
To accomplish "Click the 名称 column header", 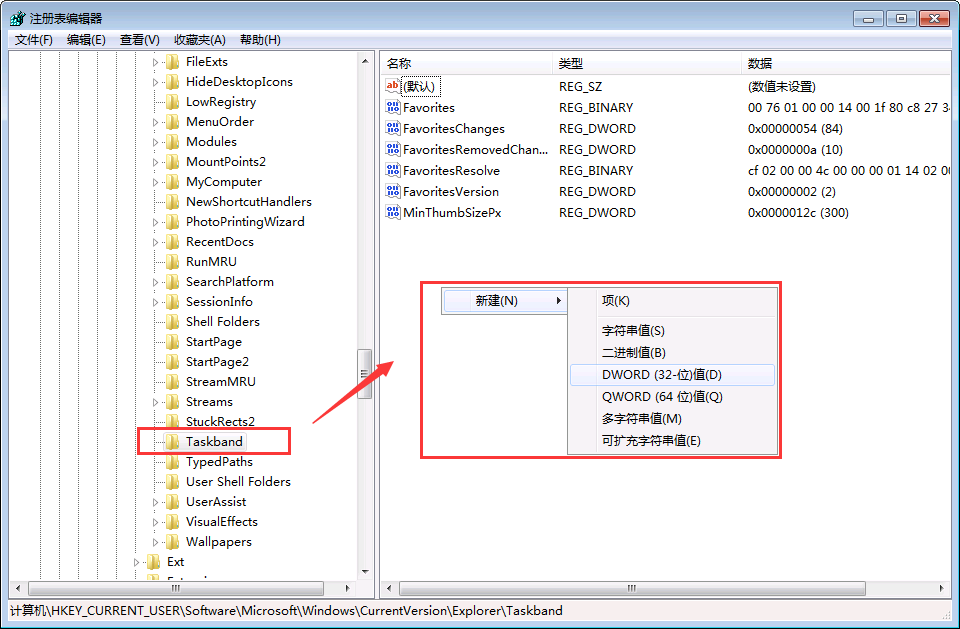I will click(x=400, y=63).
